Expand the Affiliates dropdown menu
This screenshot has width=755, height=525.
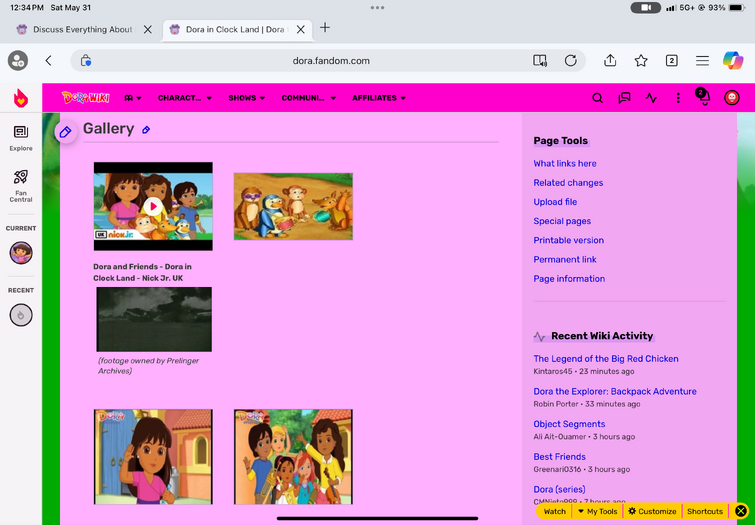pyautogui.click(x=378, y=98)
